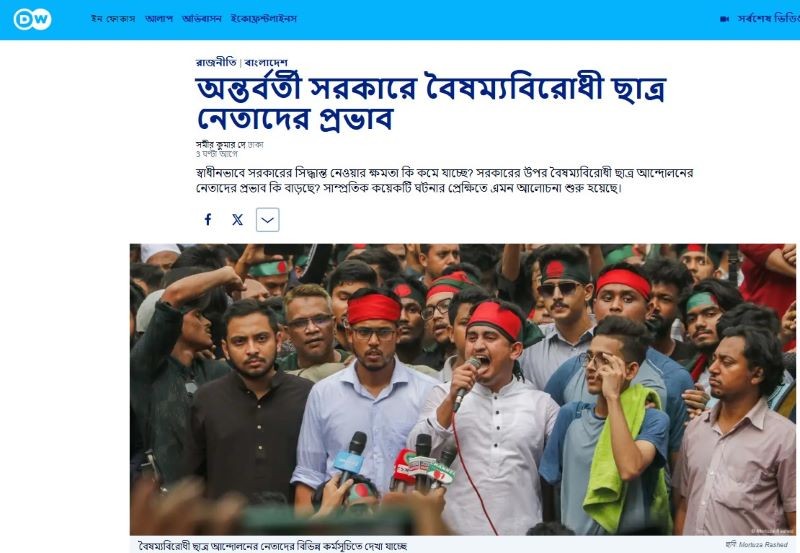Click the photo caption below image
Viewport: 800px width, 553px height.
click(x=272, y=546)
